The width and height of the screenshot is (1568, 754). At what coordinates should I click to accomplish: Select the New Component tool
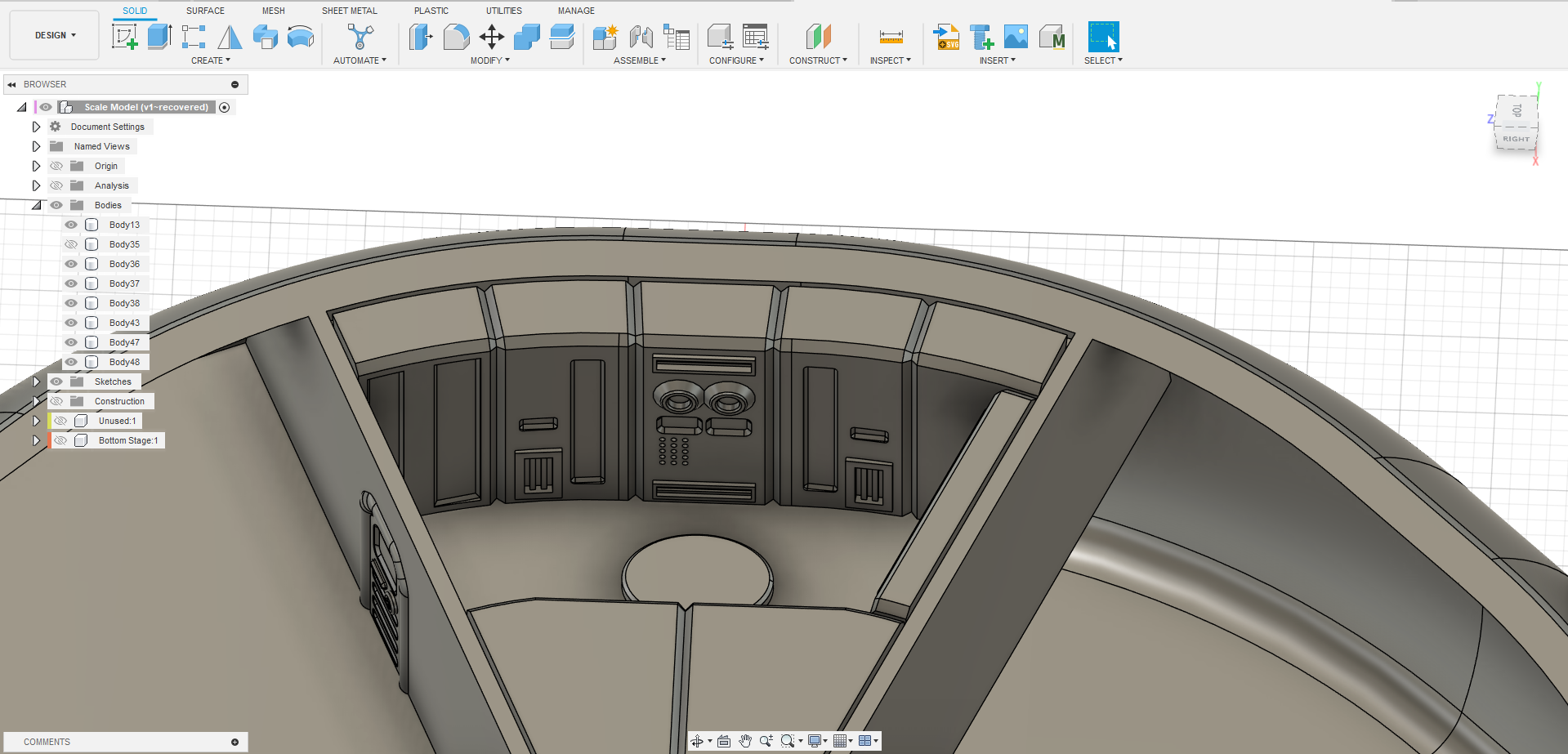point(605,37)
